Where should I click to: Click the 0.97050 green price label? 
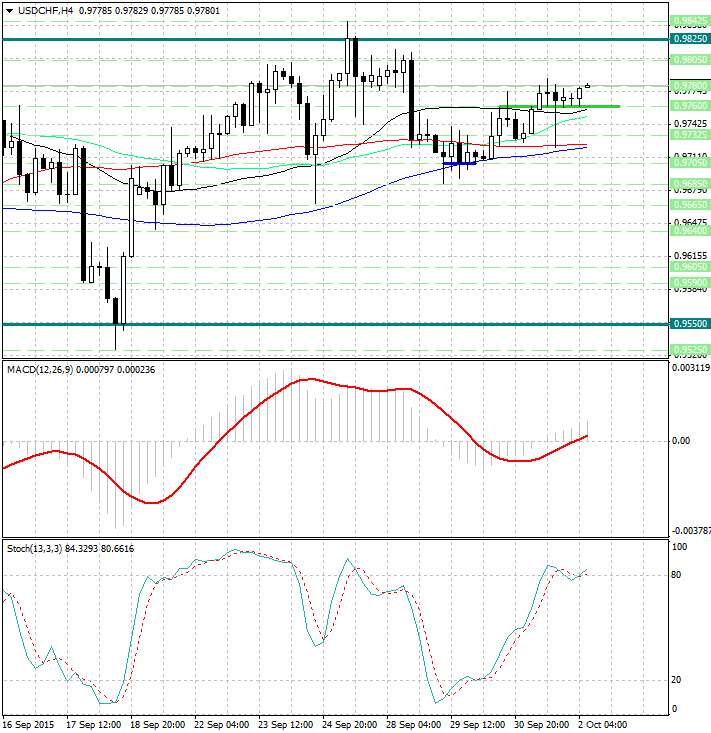(x=690, y=163)
